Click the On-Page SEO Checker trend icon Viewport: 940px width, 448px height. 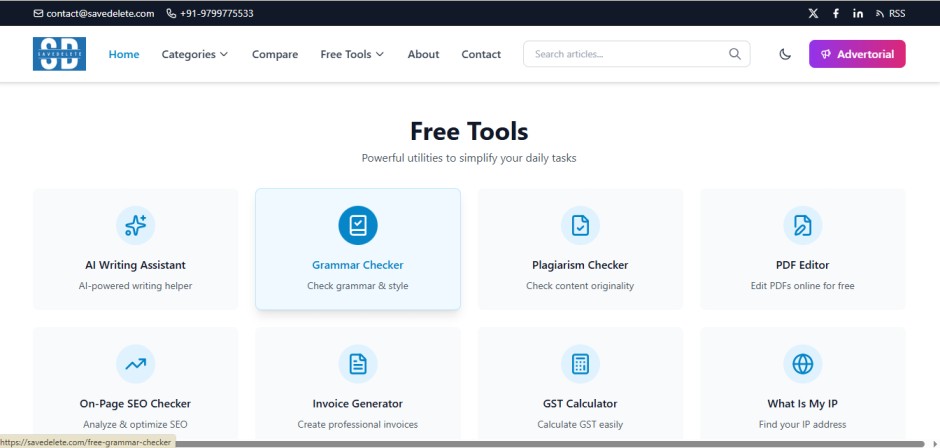click(135, 364)
